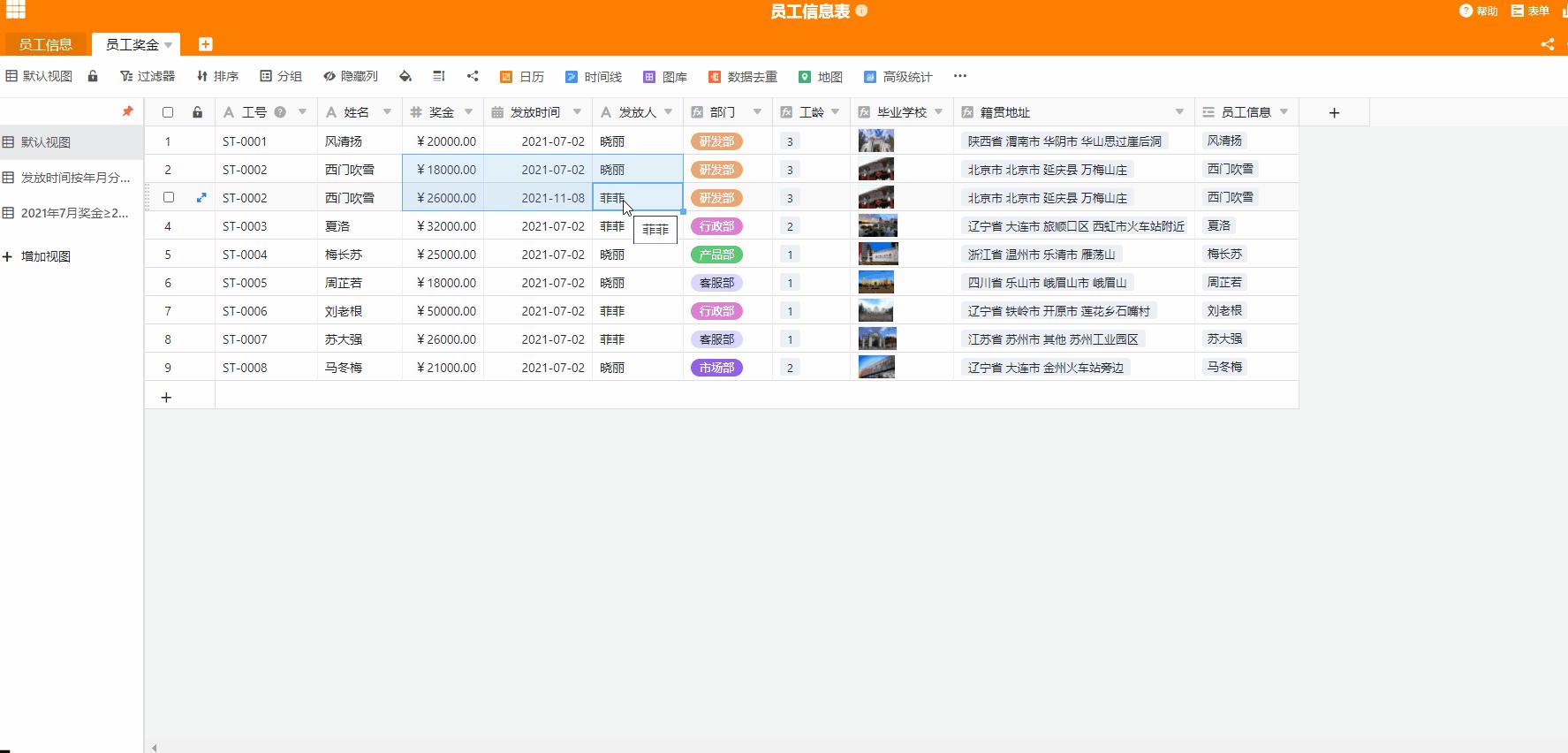Open the school thumbnail in row ST-0008
The image size is (1568, 753).
pyautogui.click(x=876, y=368)
